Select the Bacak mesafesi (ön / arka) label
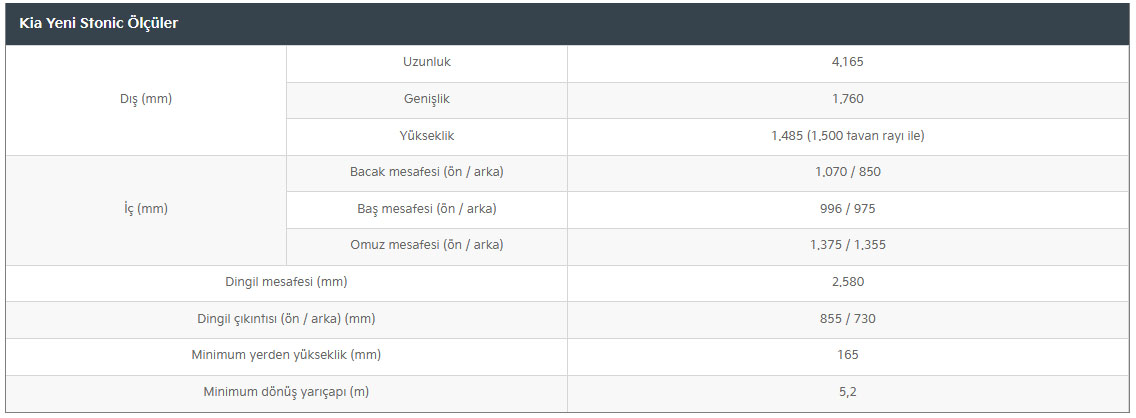This screenshot has height=418, width=1136. tap(426, 172)
